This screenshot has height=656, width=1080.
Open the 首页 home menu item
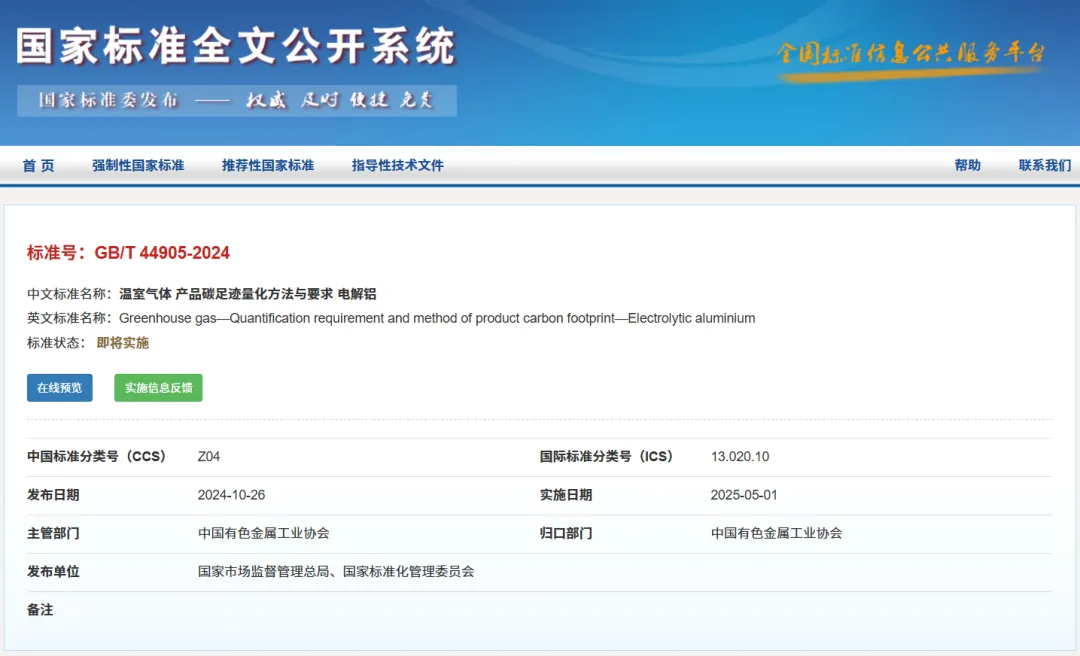pos(37,165)
